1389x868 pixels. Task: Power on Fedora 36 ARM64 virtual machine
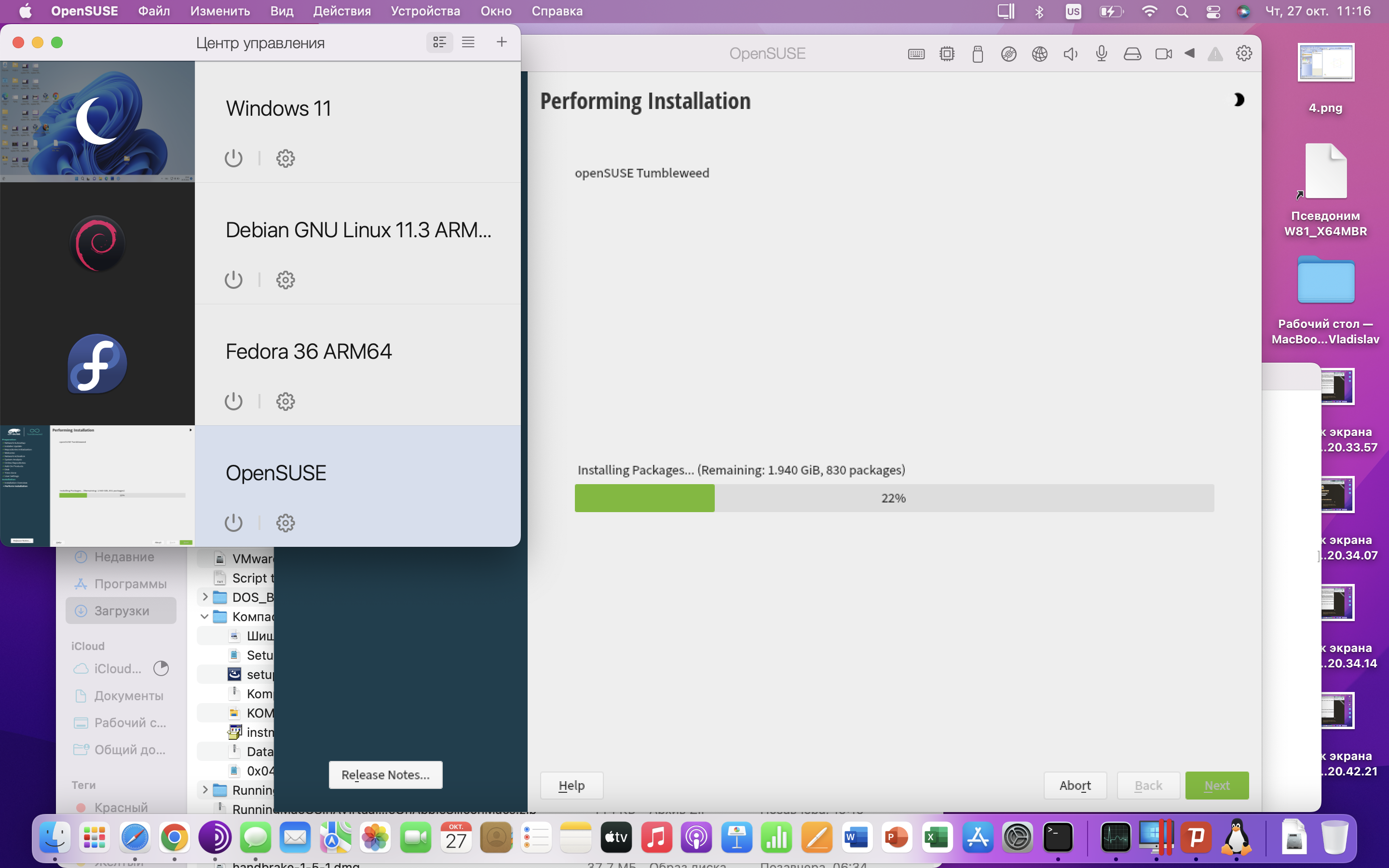point(233,401)
